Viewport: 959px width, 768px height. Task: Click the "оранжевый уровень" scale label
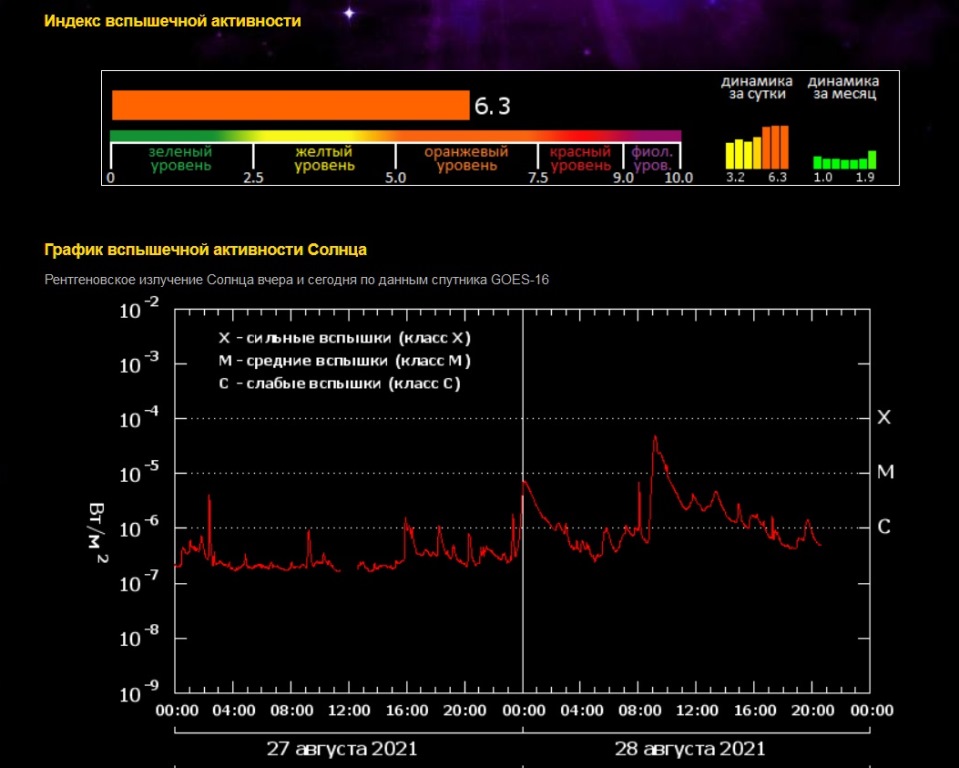[466, 159]
